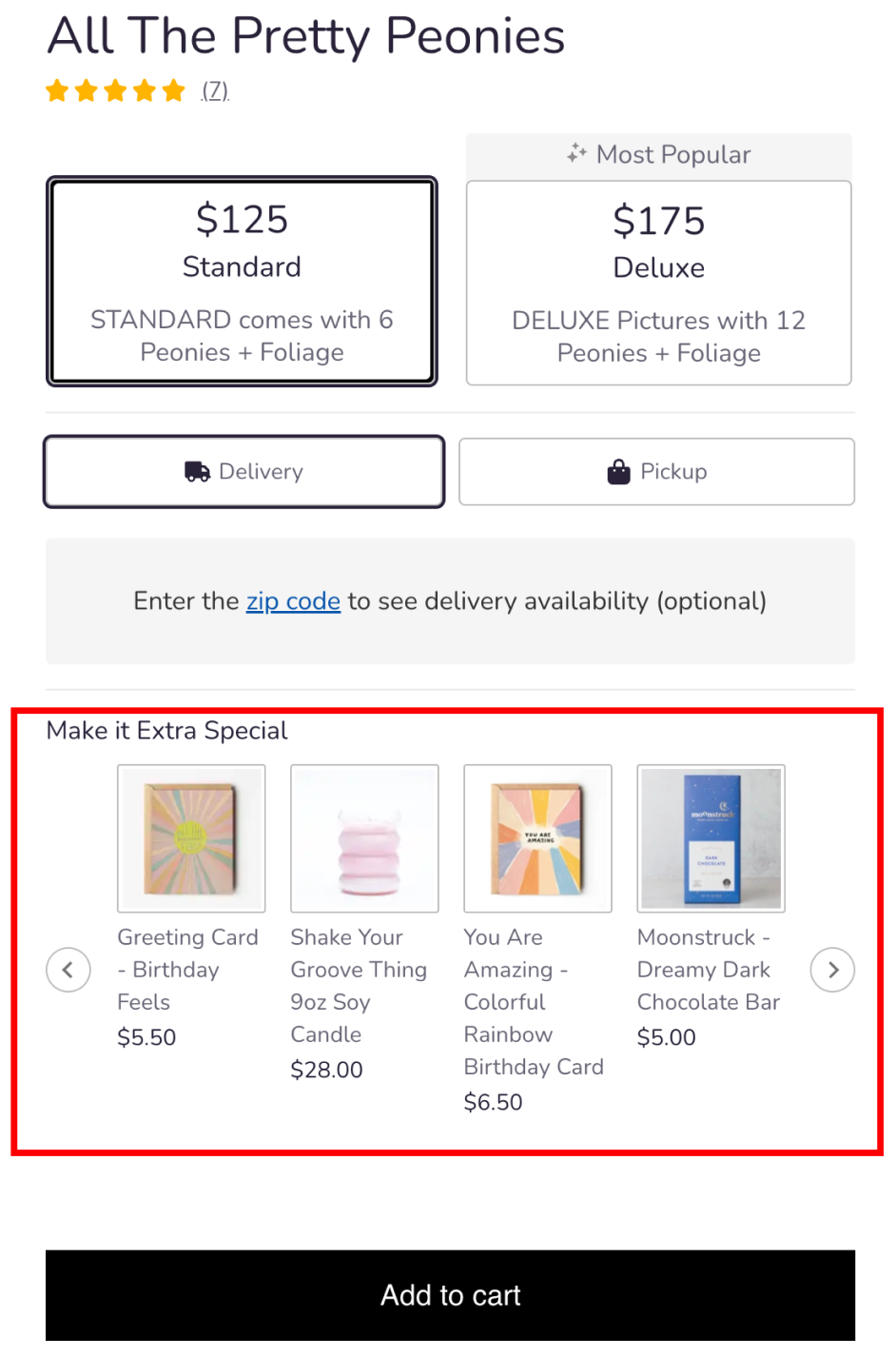Click the pickup shopping bag icon
896x1357 pixels.
point(618,472)
